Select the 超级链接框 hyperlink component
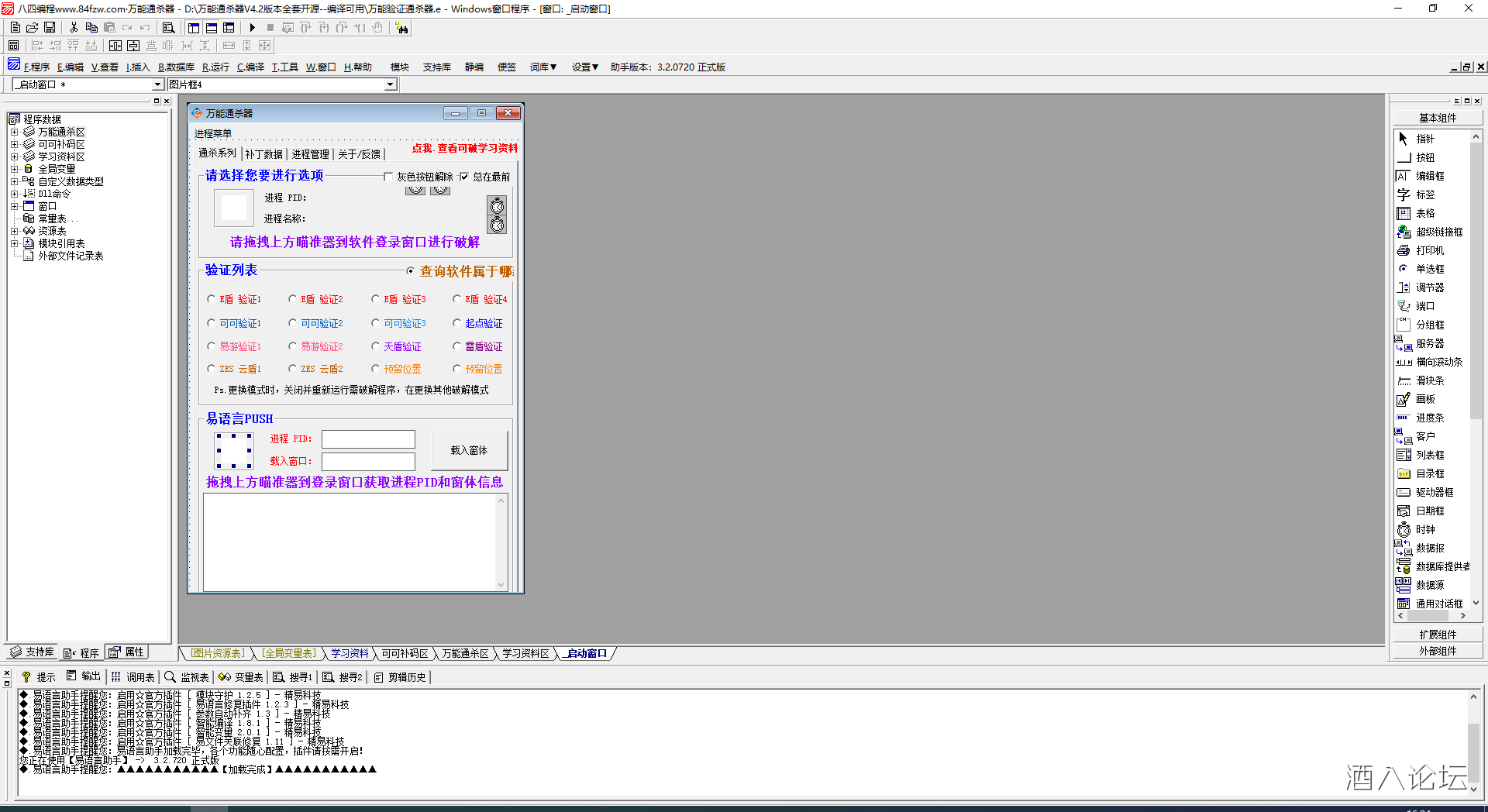Viewport: 1488px width, 812px height. pyautogui.click(x=1438, y=232)
